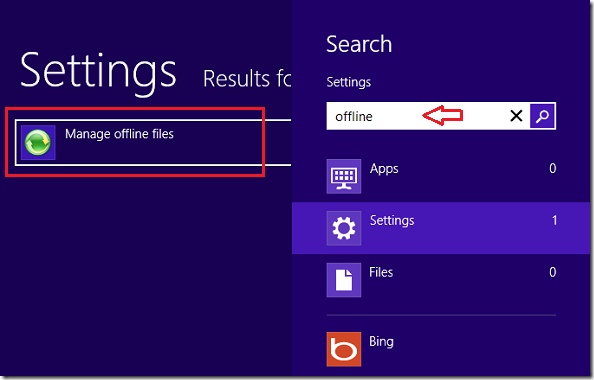The image size is (594, 380).
Task: Open the Manage offline files sync icon
Action: point(38,142)
